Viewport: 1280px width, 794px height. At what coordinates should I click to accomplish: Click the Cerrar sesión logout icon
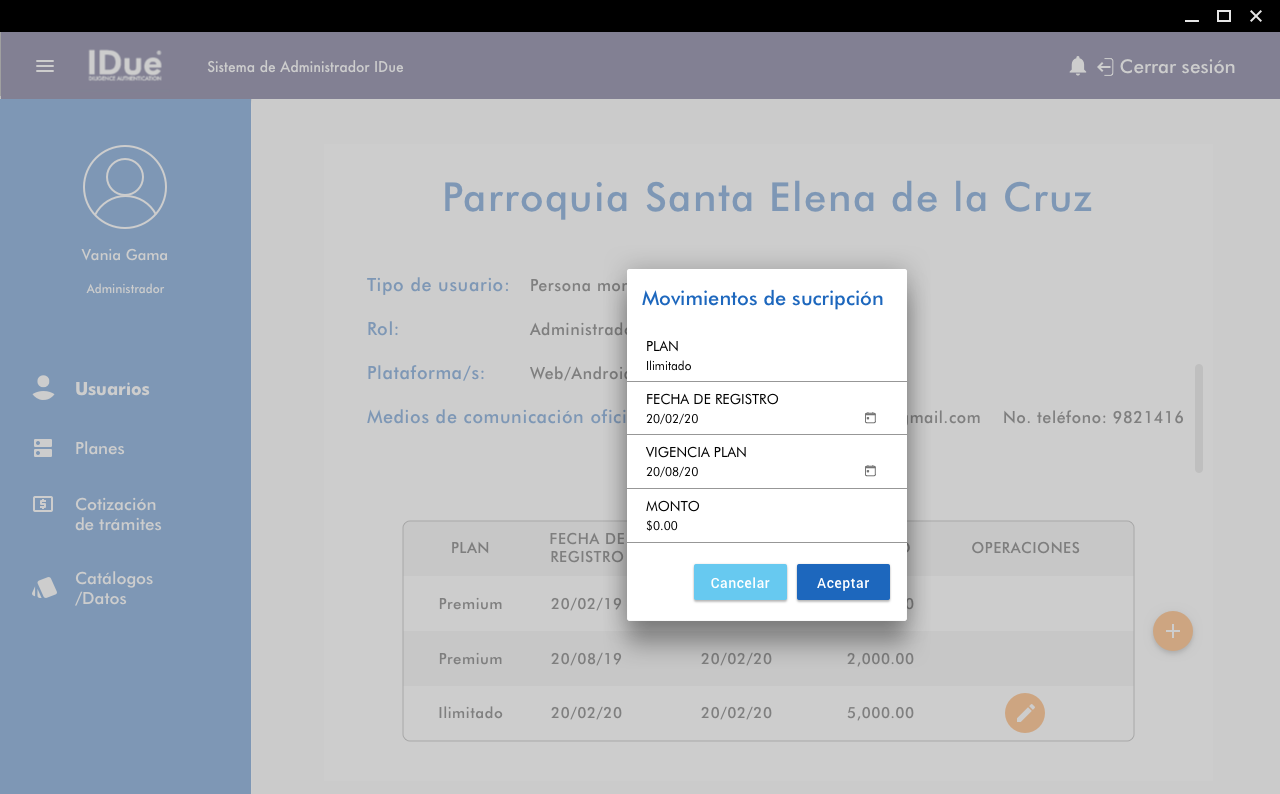click(1105, 67)
